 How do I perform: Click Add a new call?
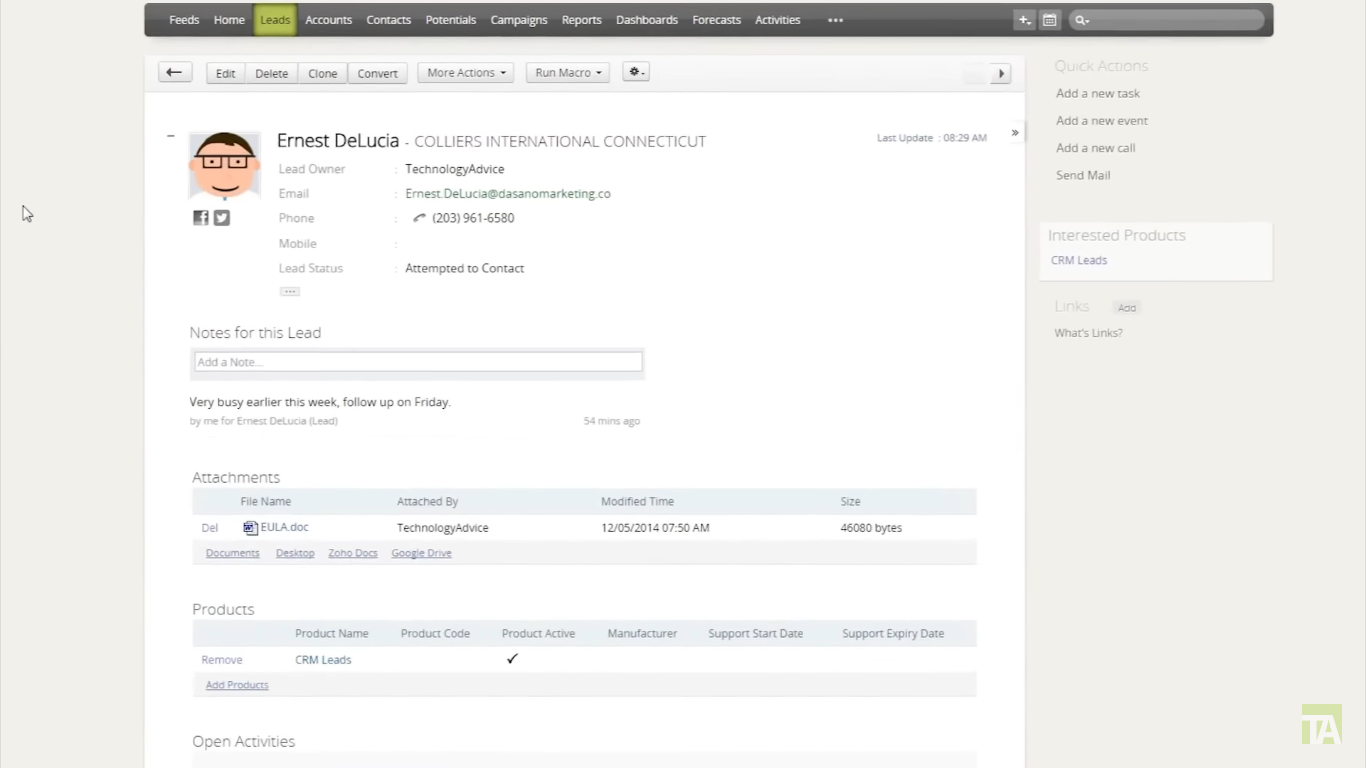coord(1096,147)
